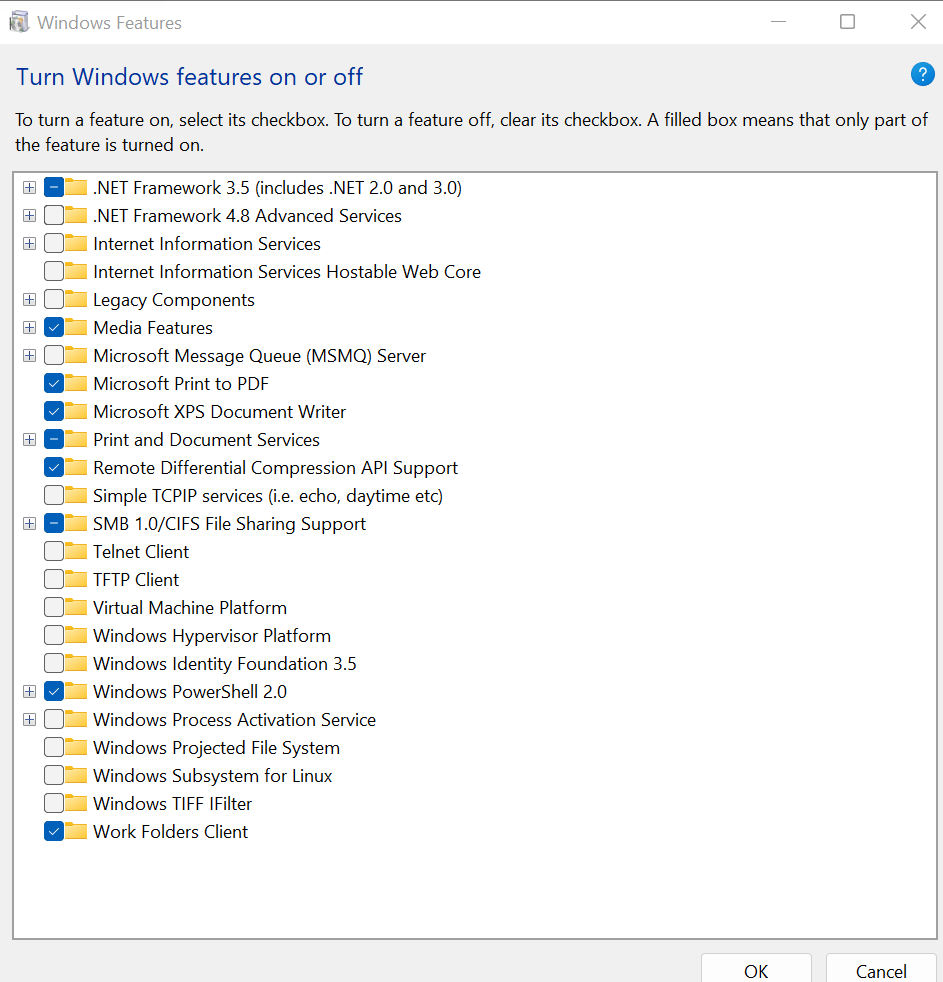943x982 pixels.
Task: Select the Windows Hypervisor Platform label
Action: pos(212,636)
